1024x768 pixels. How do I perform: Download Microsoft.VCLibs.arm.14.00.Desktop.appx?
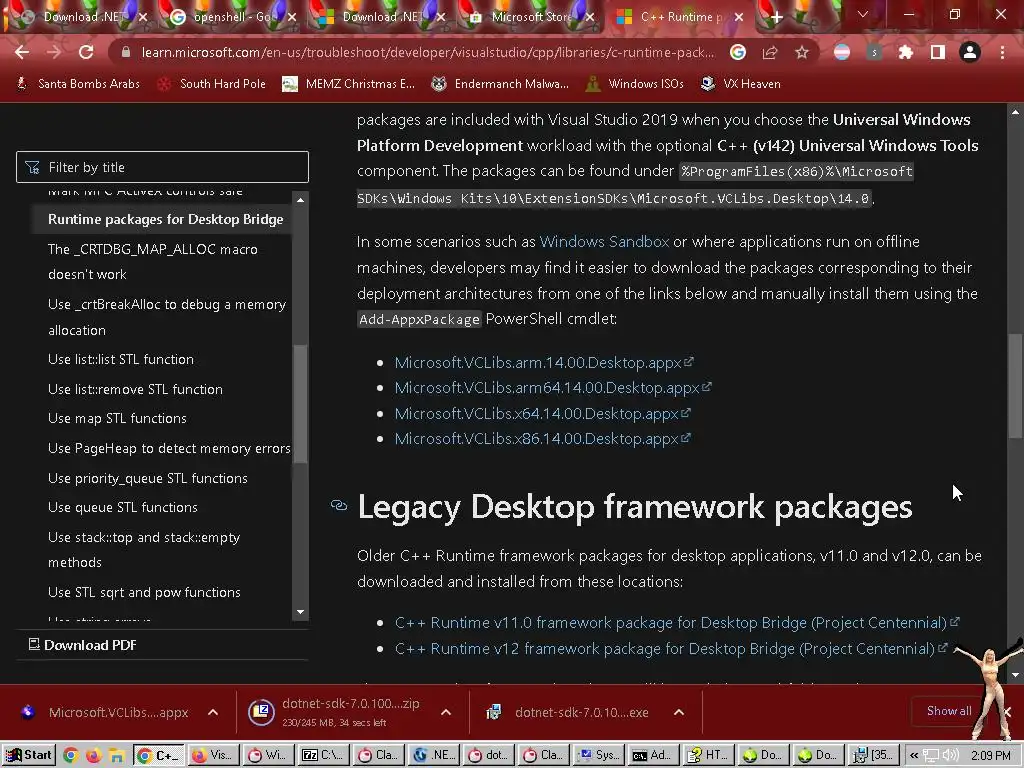tap(543, 362)
